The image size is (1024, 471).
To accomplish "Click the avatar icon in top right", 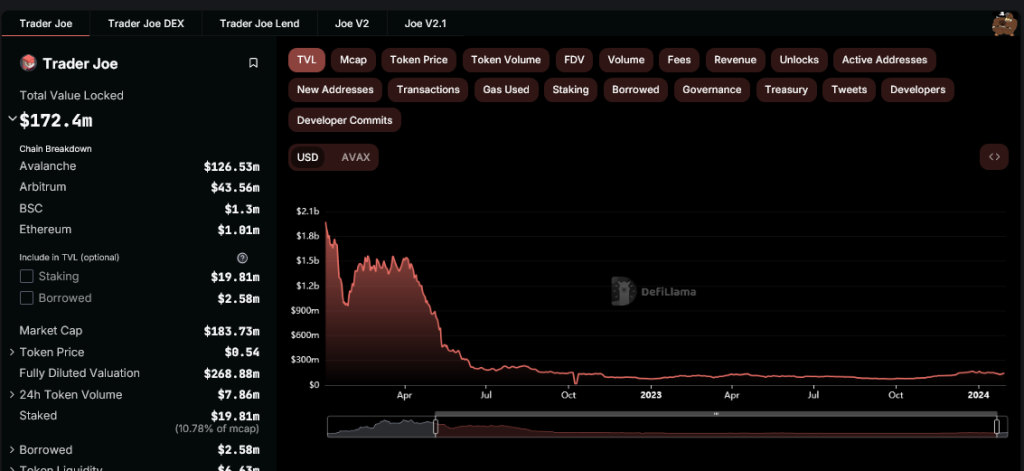I will pyautogui.click(x=1002, y=22).
